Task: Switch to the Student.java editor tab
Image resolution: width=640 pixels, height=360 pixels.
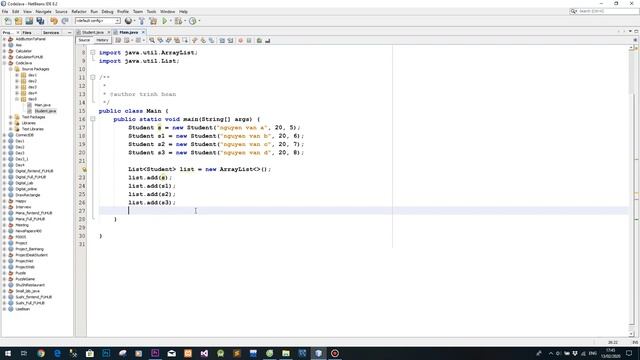Action: click(x=93, y=32)
